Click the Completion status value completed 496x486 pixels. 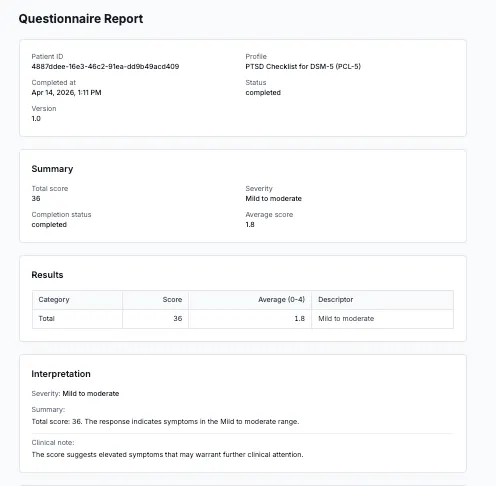click(49, 224)
